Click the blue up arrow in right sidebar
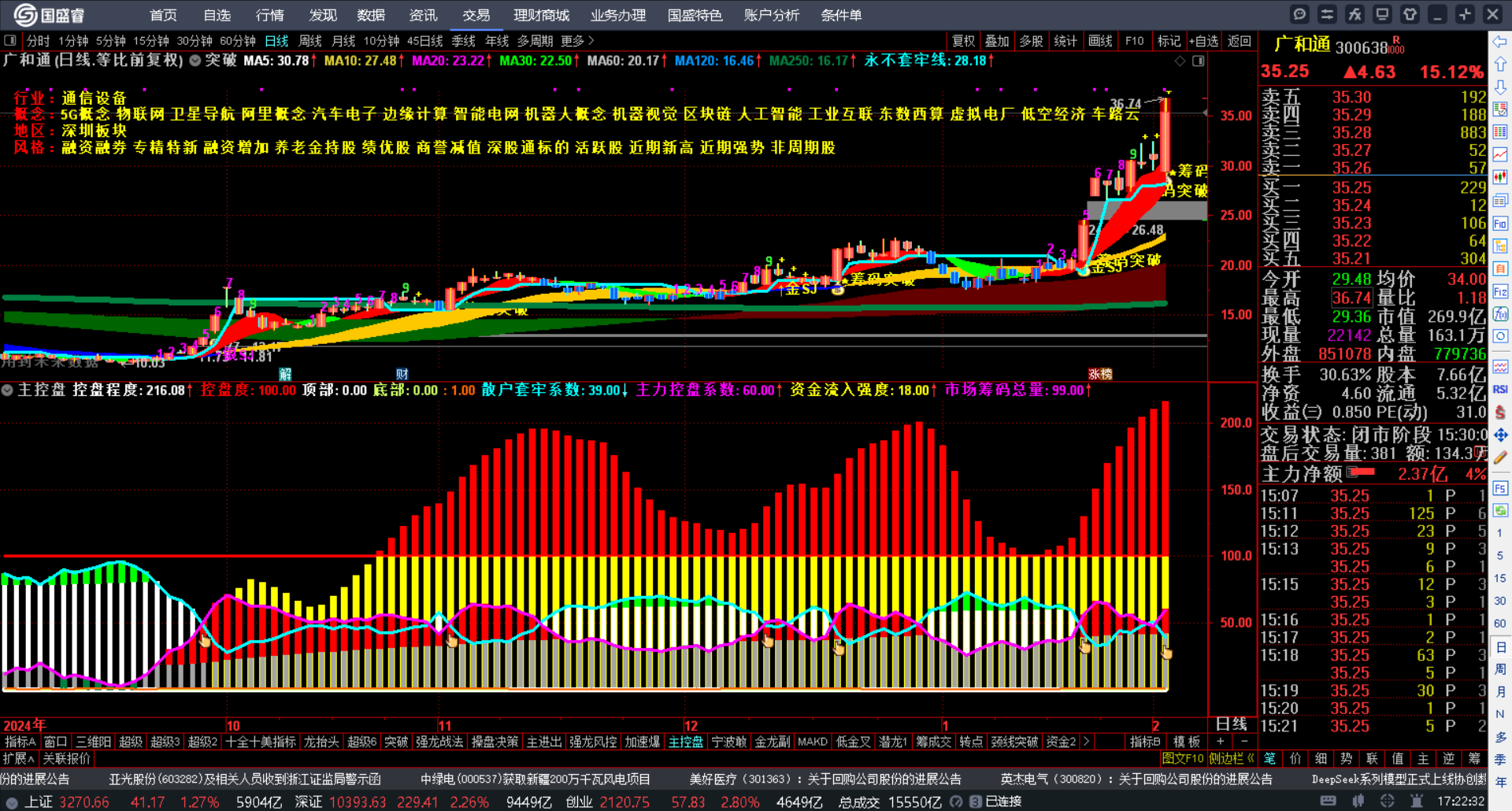Image resolution: width=1512 pixels, height=811 pixels. point(1500,64)
